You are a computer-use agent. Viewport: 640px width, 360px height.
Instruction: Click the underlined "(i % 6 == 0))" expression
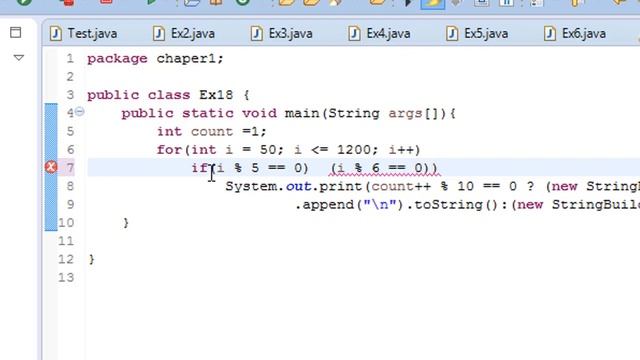384,168
